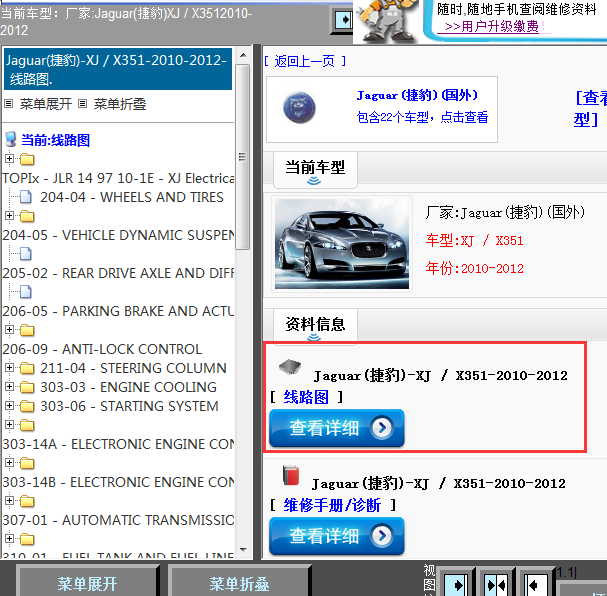The width and height of the screenshot is (607, 596).
Task: Select 205-02 - REAR DRIVE AXLE item
Action: click(x=118, y=273)
